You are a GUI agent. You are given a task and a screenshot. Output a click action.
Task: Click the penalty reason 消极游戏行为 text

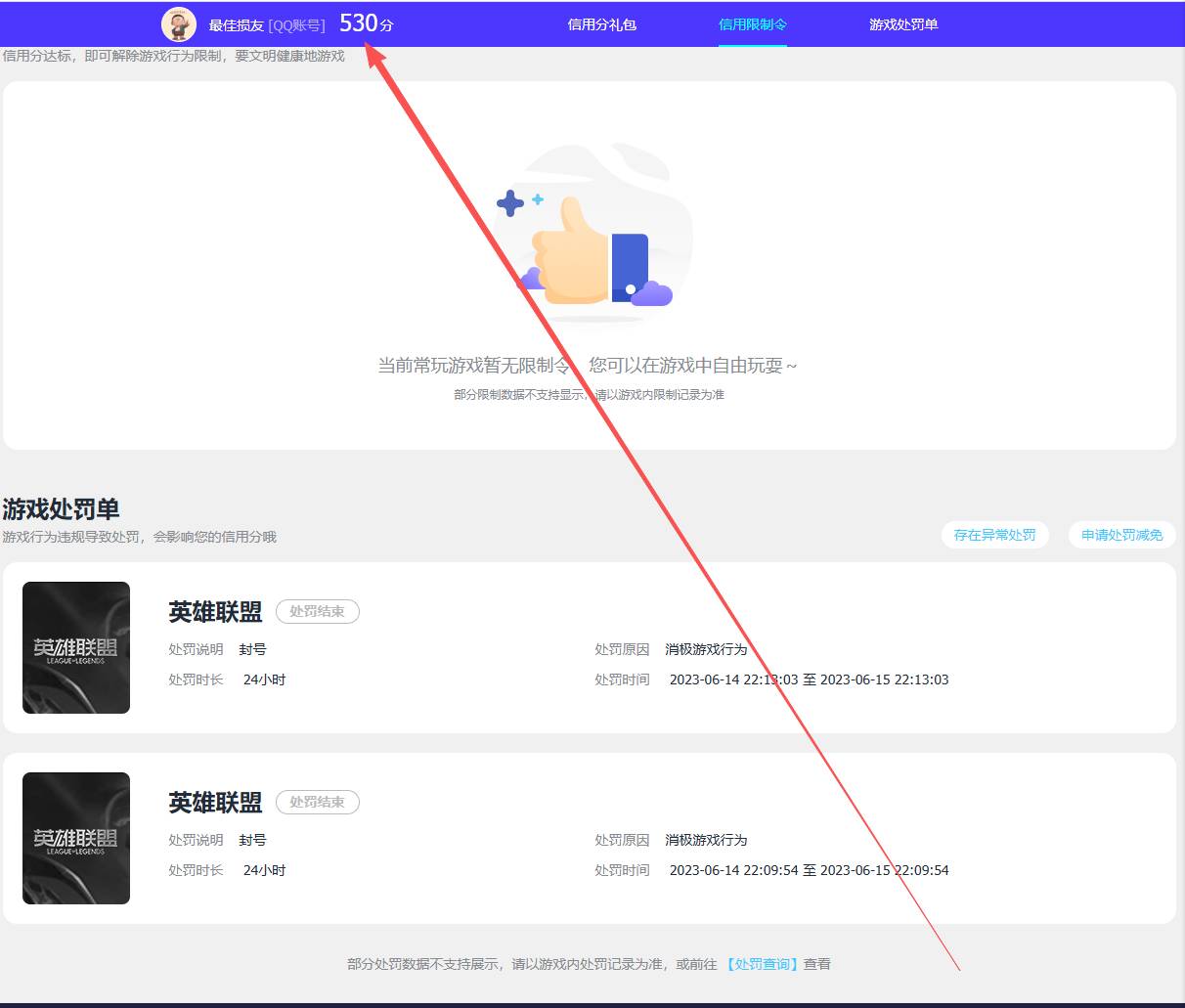[706, 648]
